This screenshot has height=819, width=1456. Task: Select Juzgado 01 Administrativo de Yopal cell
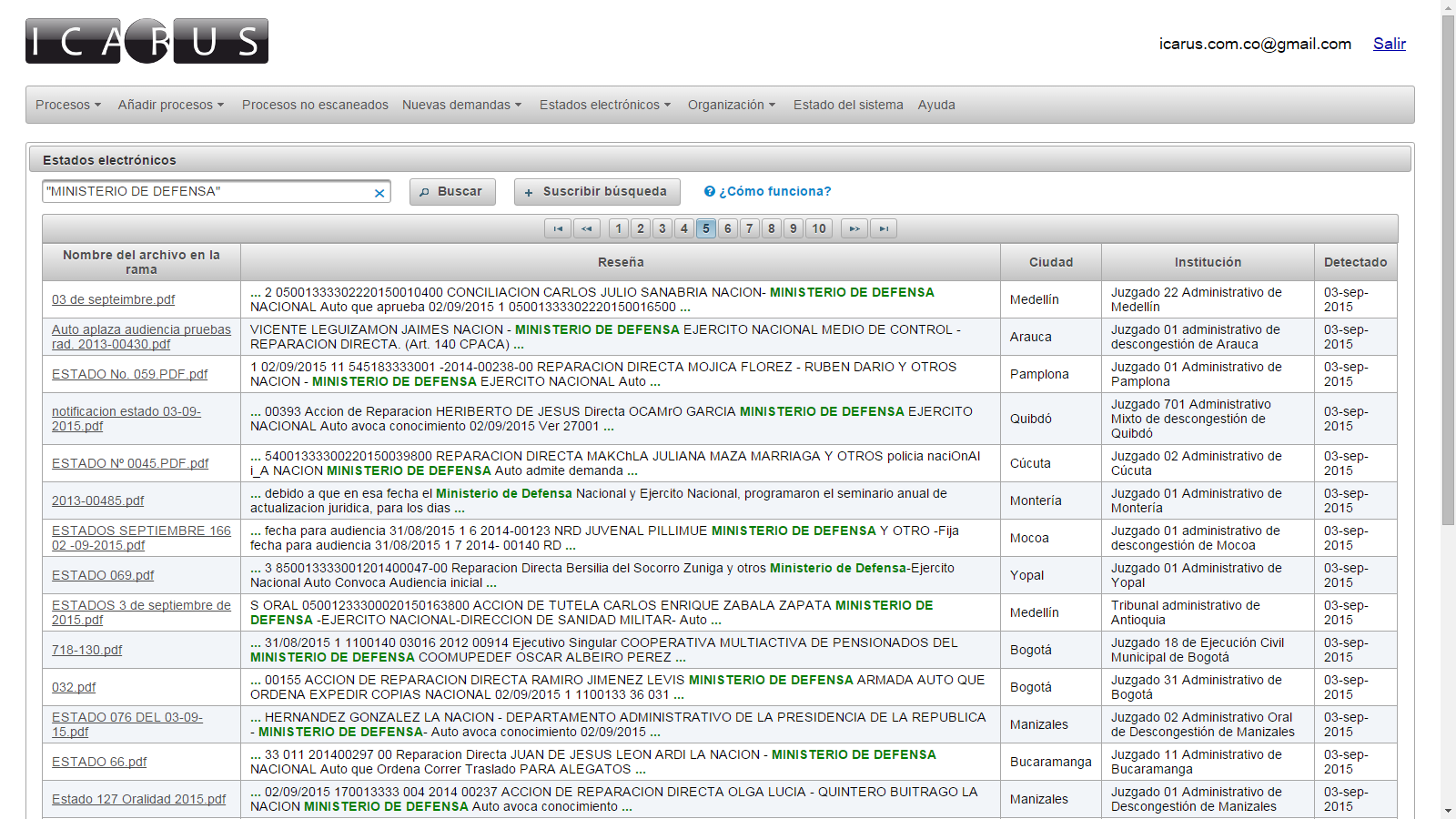coord(1208,575)
